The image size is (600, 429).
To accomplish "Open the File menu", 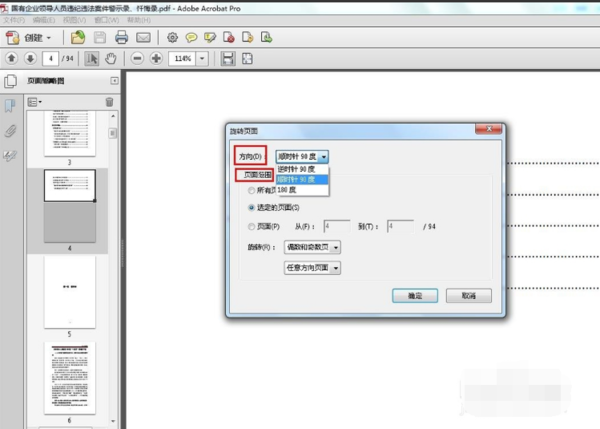I will click(x=14, y=20).
